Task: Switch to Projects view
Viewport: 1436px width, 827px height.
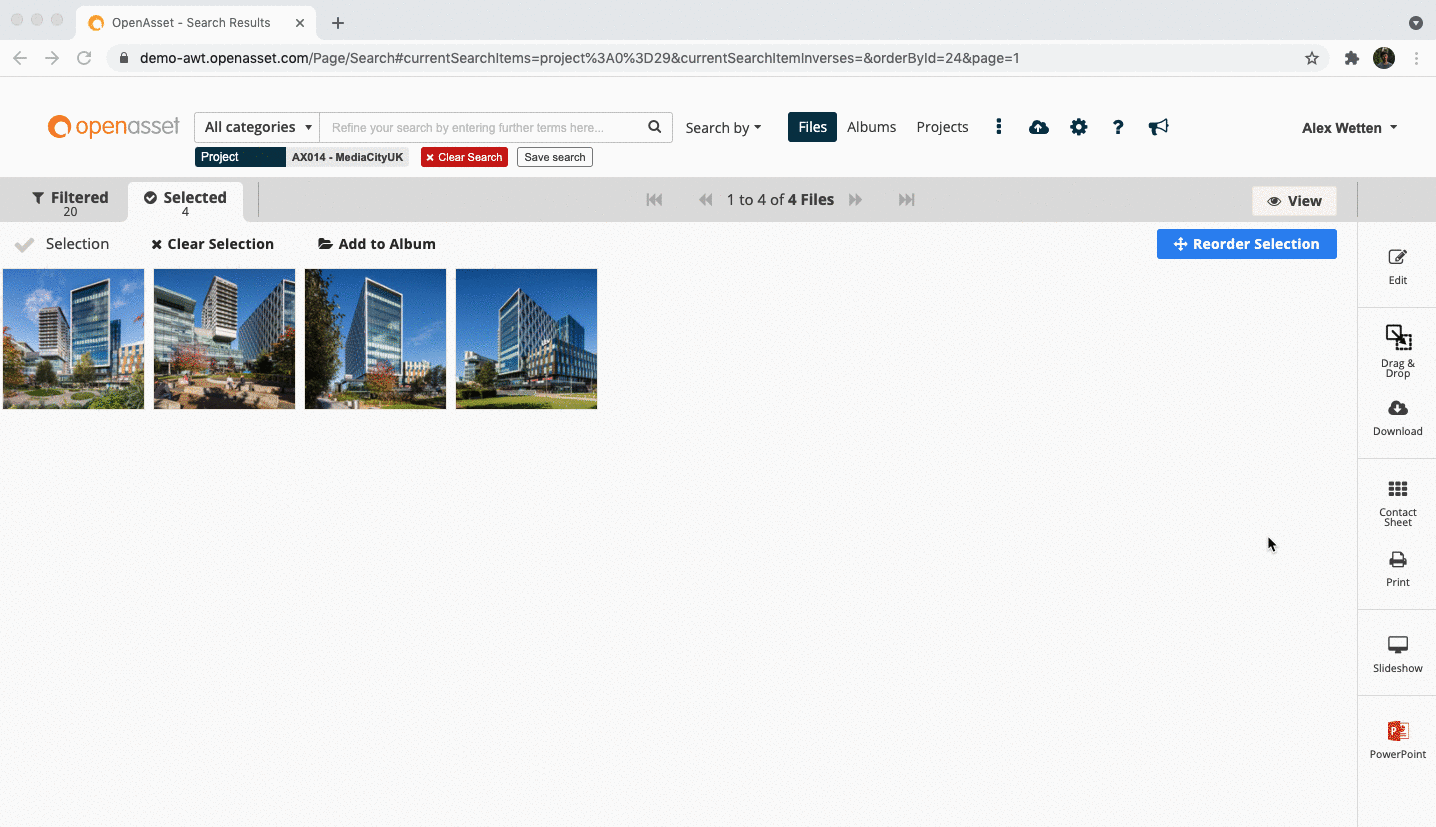Action: coord(942,127)
